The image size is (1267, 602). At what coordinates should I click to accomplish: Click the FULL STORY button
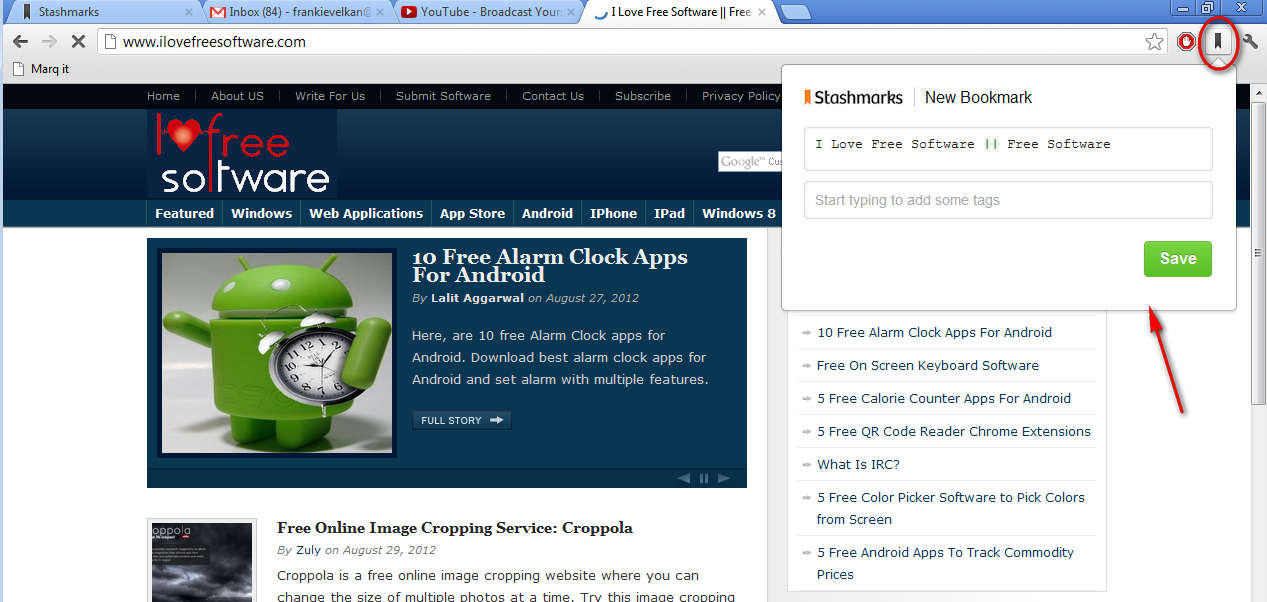461,420
